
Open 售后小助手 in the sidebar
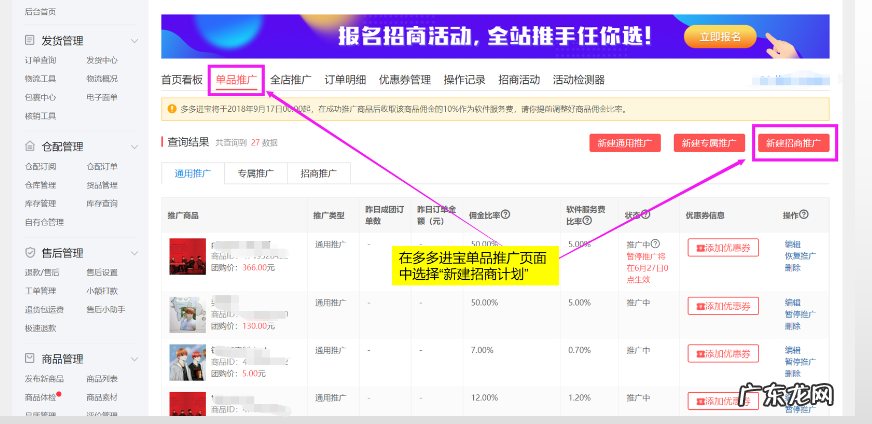coord(106,309)
